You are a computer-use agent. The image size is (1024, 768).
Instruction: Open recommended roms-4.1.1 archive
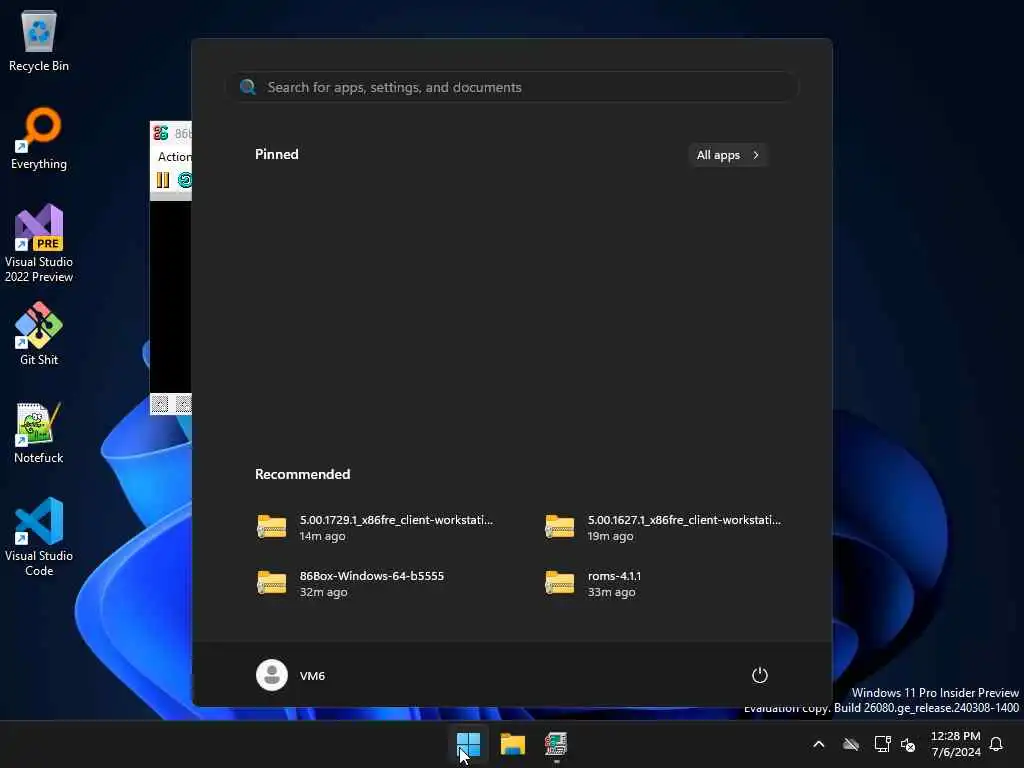pyautogui.click(x=594, y=584)
